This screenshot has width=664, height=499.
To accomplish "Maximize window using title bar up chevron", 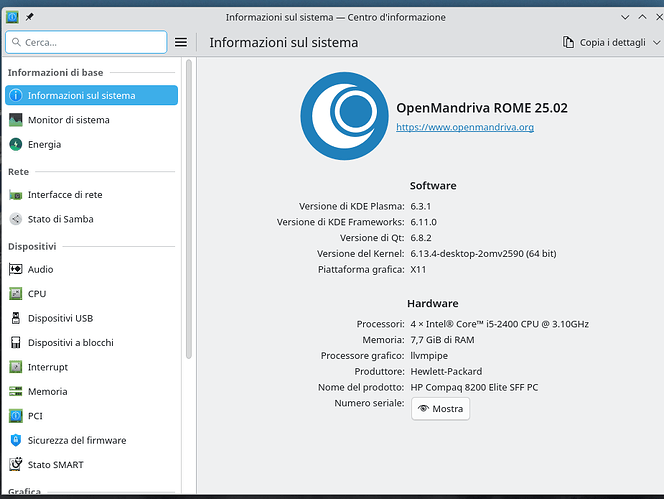I will click(642, 17).
